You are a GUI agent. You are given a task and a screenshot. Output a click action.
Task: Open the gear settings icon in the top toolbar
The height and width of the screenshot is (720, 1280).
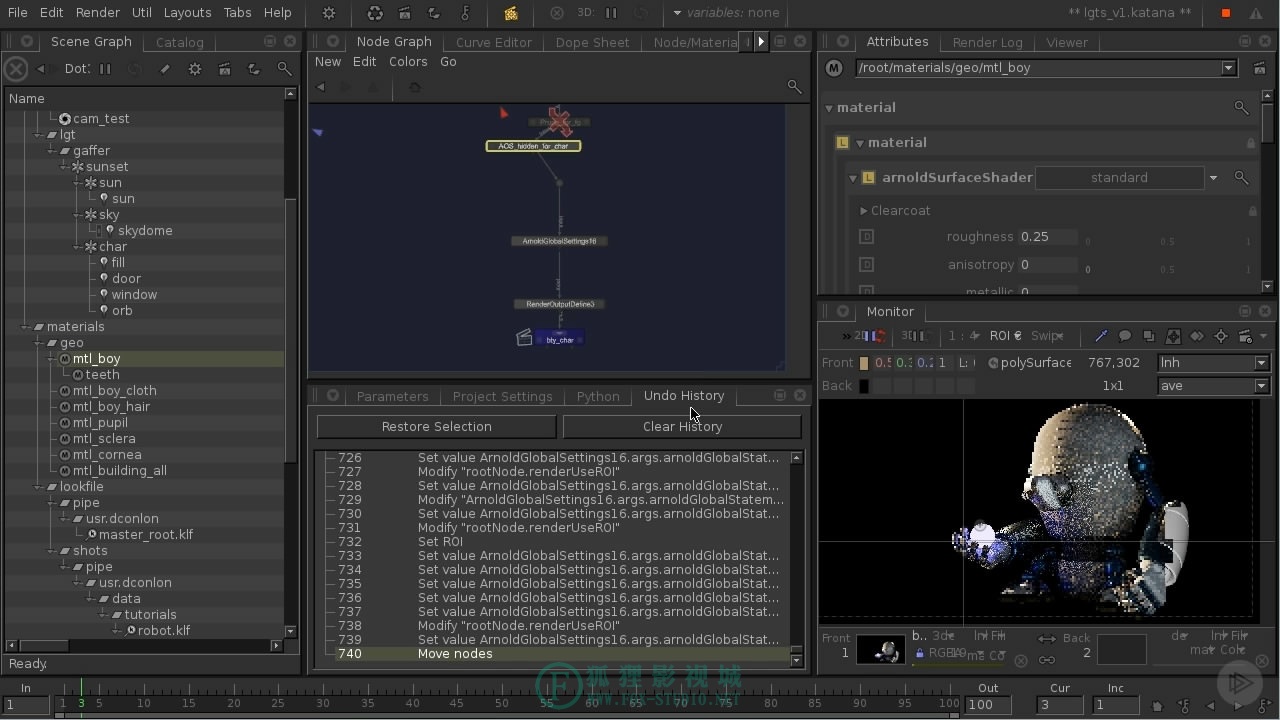[329, 13]
